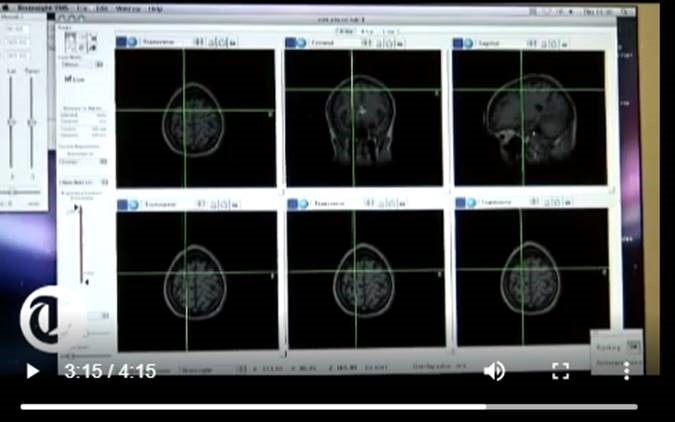Click the sagittal MRI head image
This screenshot has height=422, width=675.
(532, 118)
